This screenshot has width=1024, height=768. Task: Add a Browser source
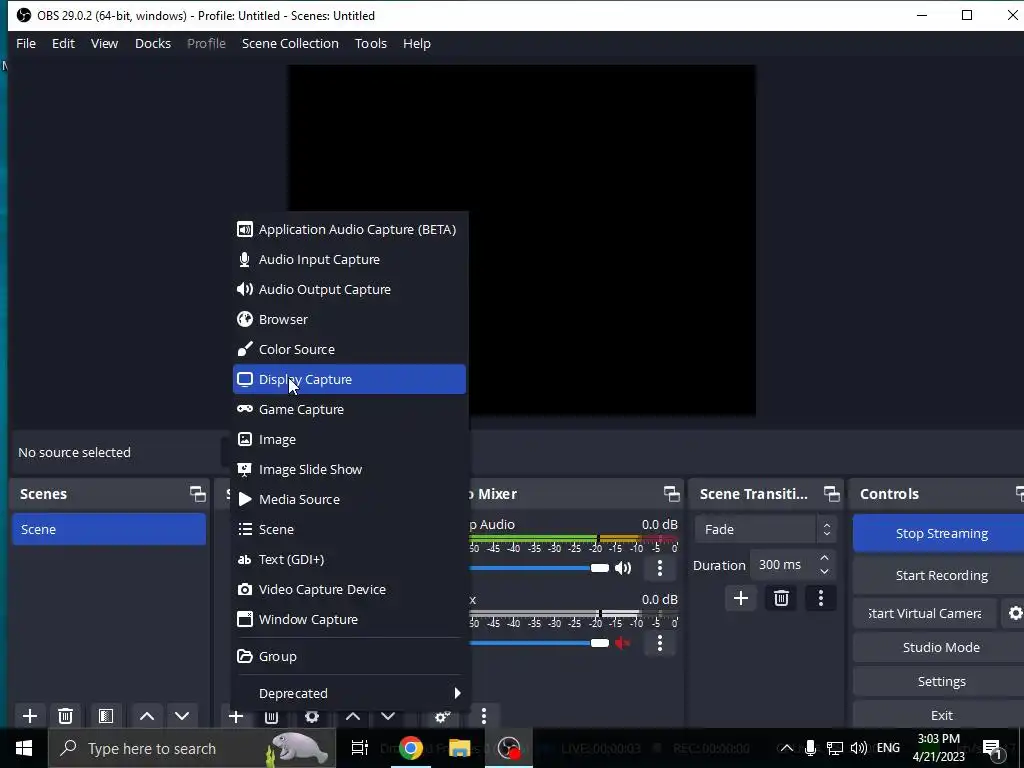(x=349, y=319)
